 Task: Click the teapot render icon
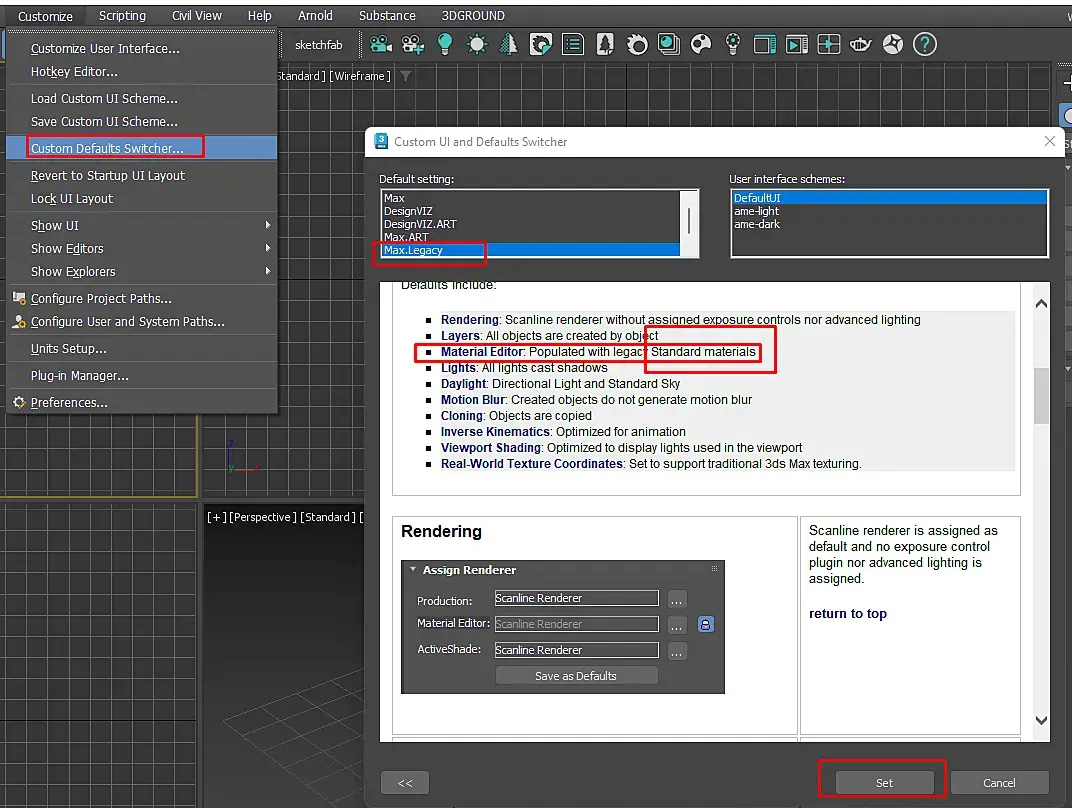(x=860, y=44)
